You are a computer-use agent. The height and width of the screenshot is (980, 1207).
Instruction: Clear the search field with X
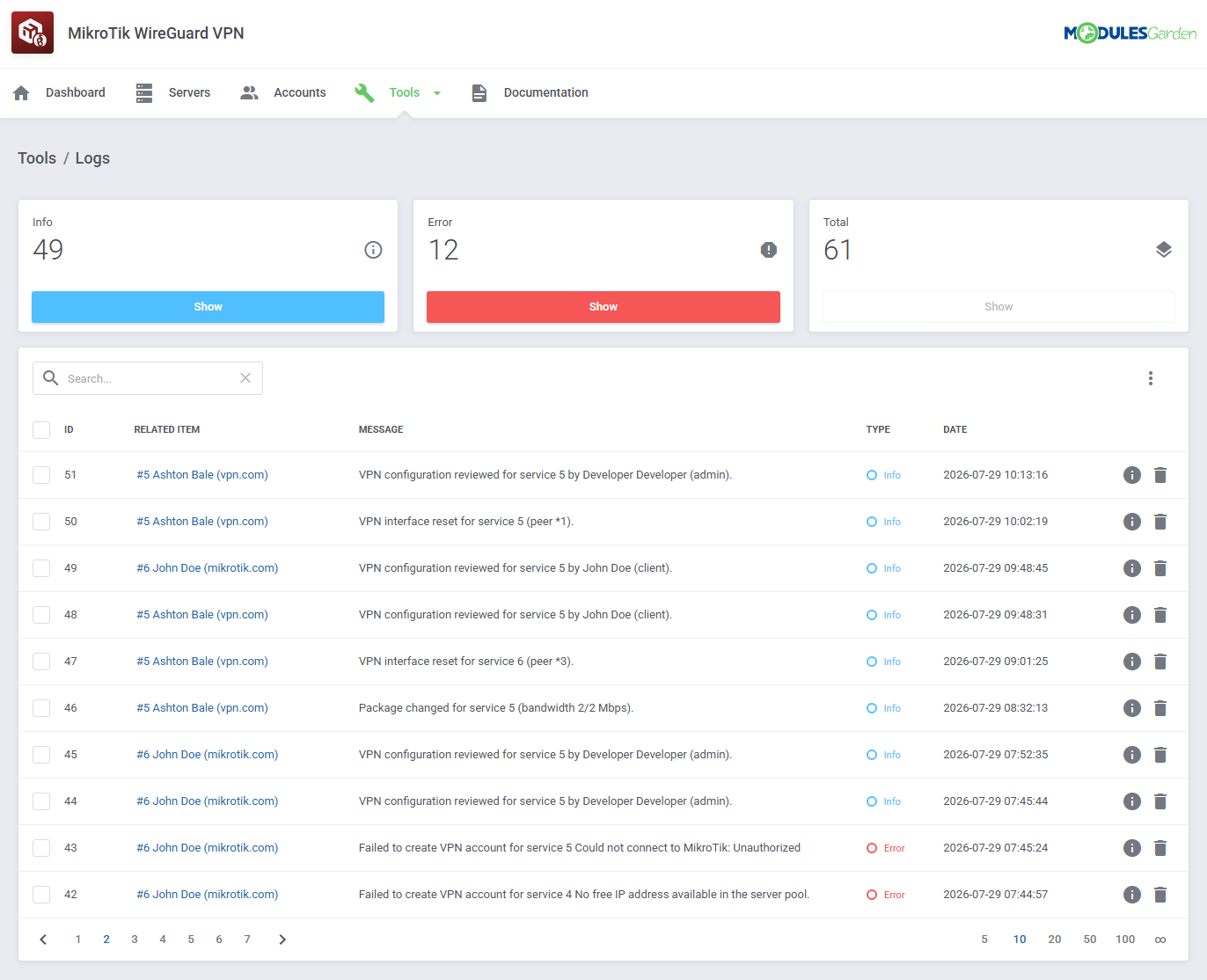point(245,378)
